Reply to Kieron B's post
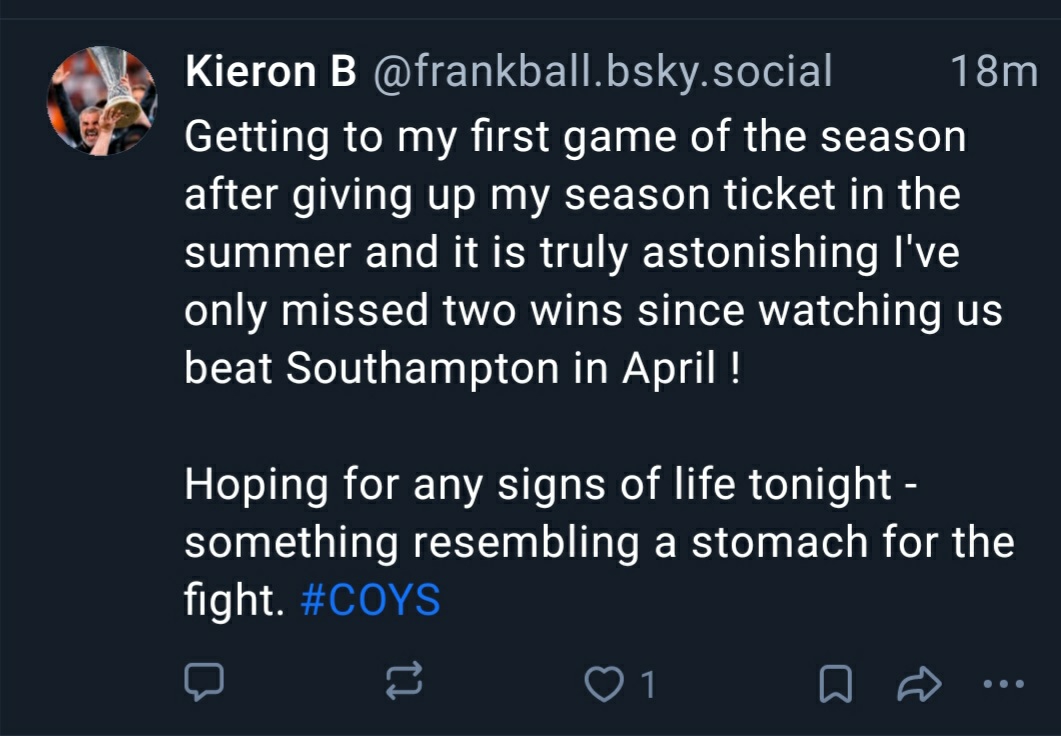The image size is (1061, 736). pos(204,683)
